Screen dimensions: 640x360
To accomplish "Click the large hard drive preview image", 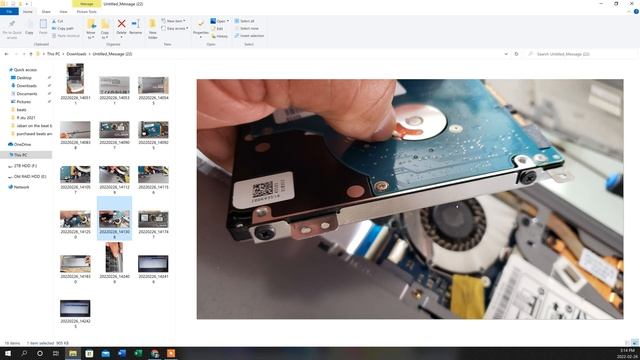I will coord(410,199).
